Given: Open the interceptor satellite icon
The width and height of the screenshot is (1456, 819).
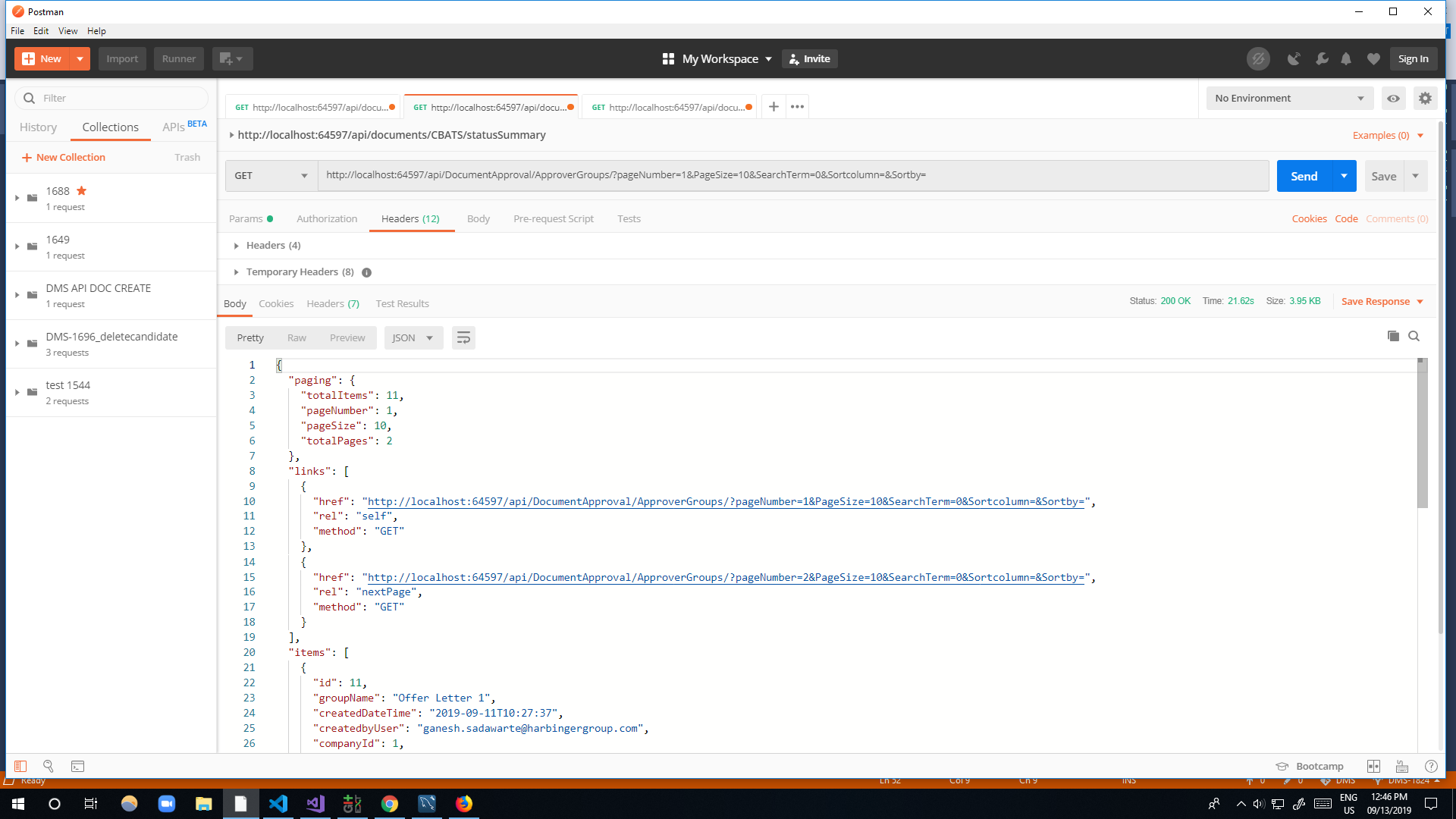Looking at the screenshot, I should [1294, 58].
